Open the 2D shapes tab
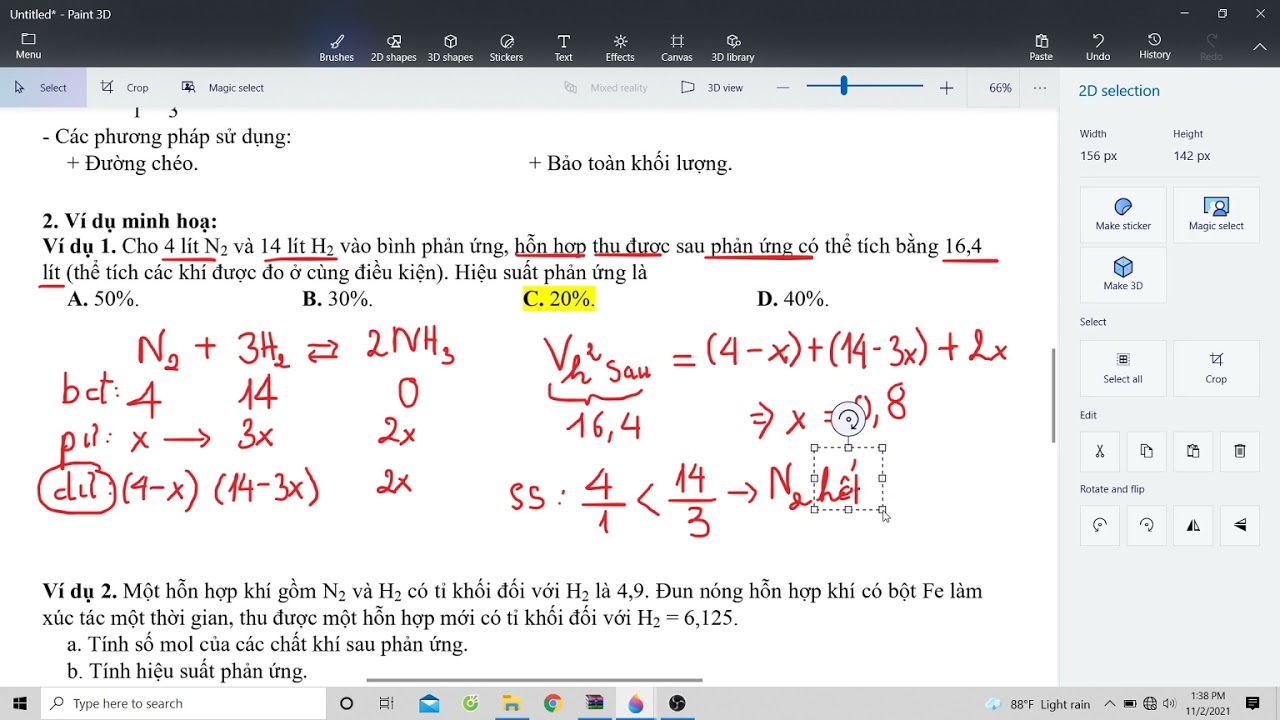The height and width of the screenshot is (720, 1280). [x=393, y=47]
